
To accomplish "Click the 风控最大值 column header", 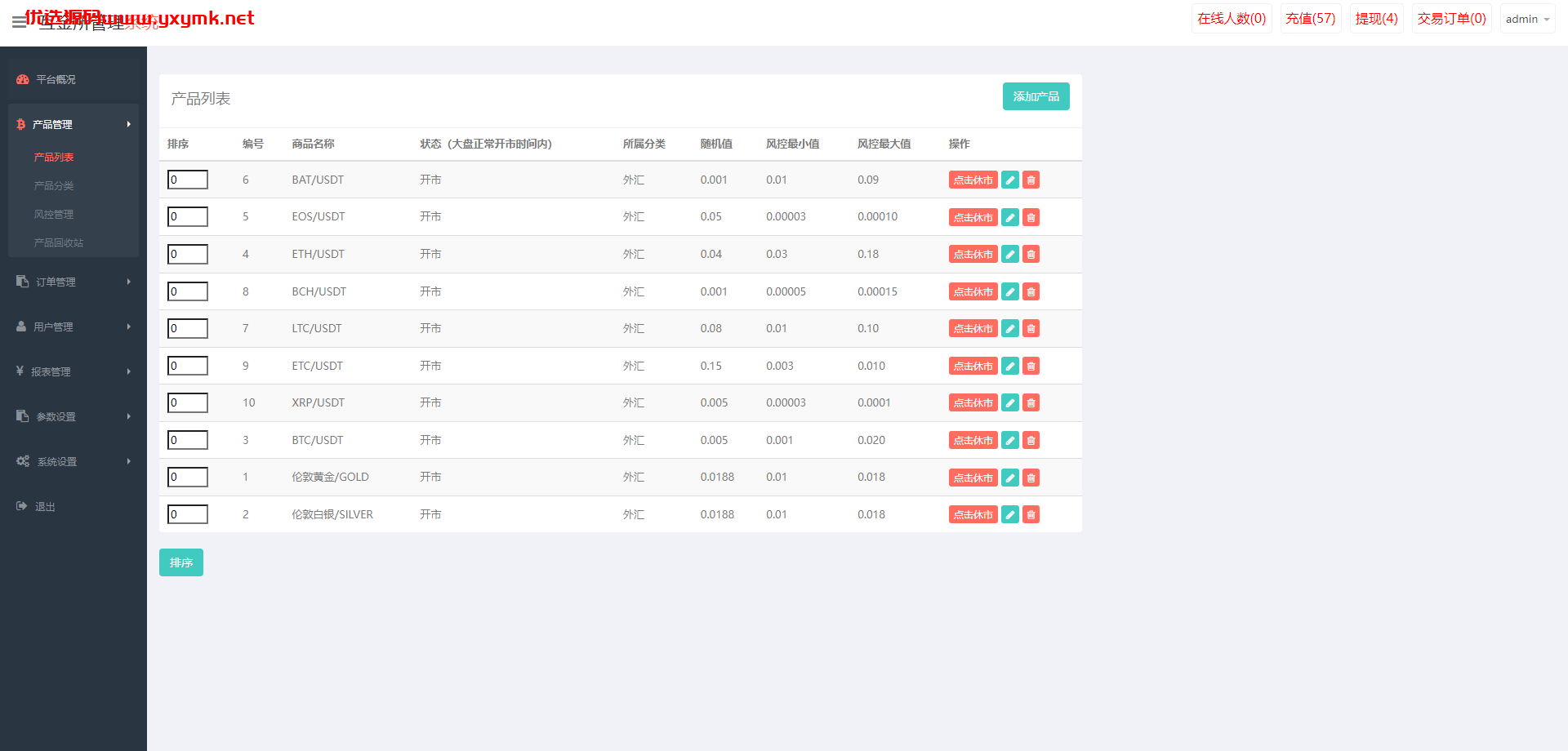I will click(x=884, y=144).
